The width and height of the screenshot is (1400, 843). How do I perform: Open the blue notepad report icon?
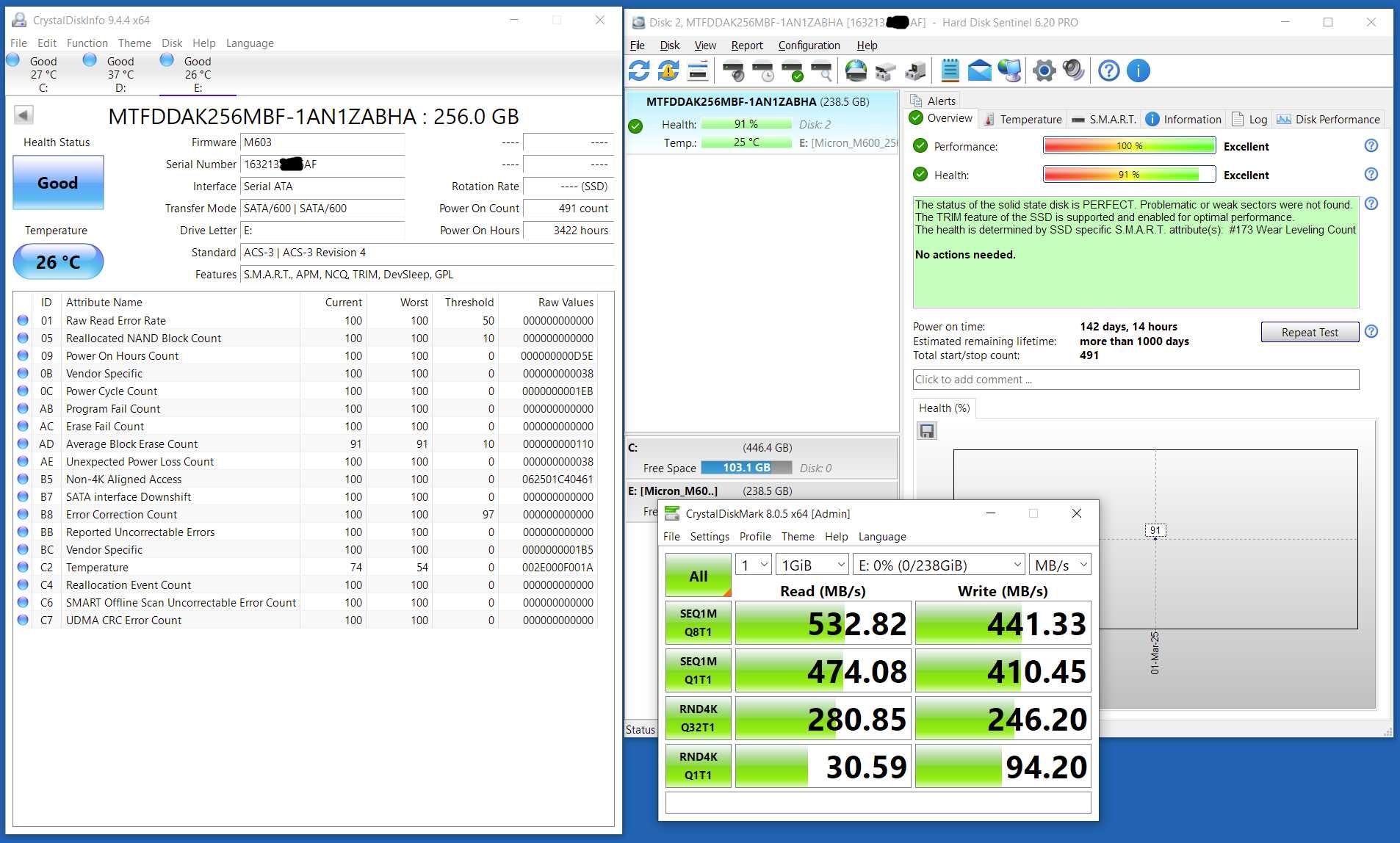tap(950, 70)
